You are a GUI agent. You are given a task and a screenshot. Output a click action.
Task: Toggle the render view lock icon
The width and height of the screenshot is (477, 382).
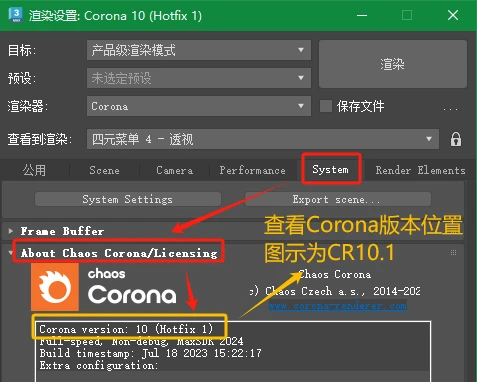456,139
